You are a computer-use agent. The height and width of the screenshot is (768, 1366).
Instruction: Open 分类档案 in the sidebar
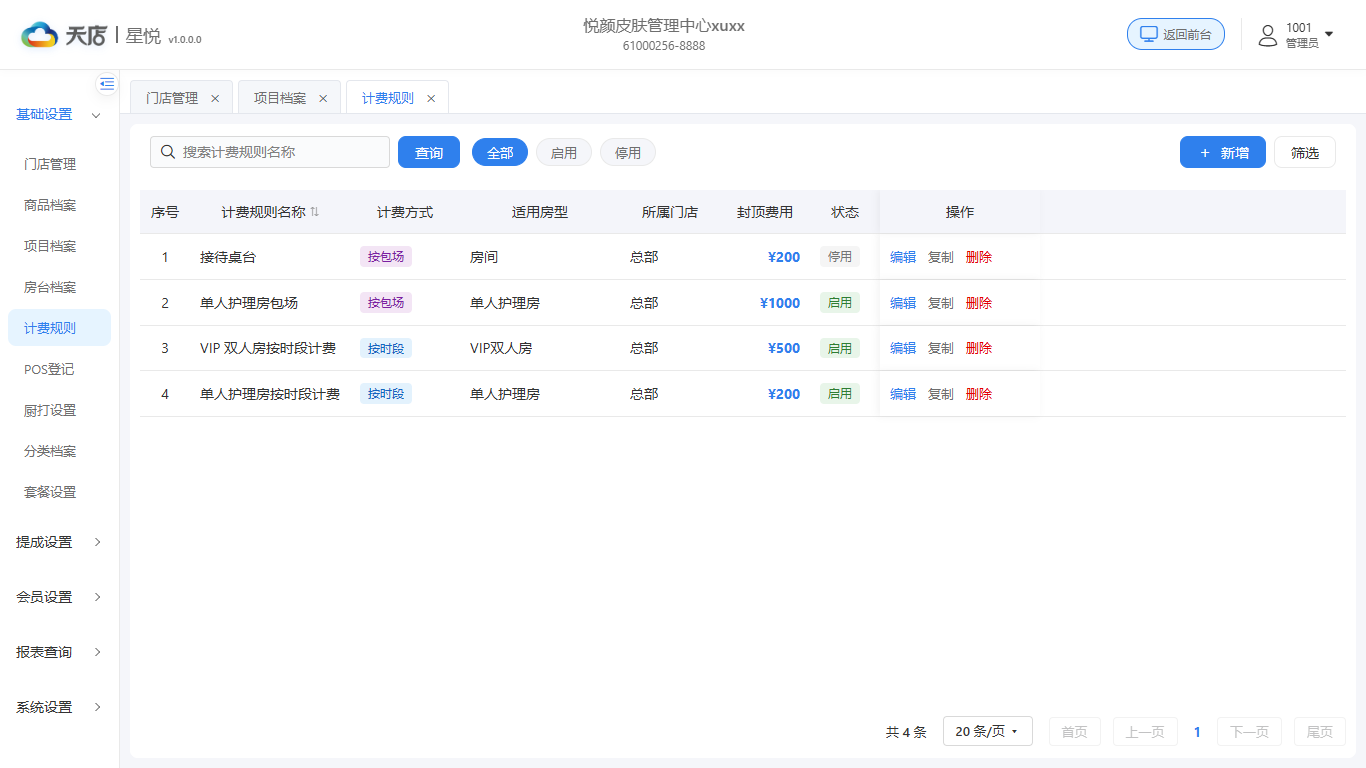click(x=59, y=451)
